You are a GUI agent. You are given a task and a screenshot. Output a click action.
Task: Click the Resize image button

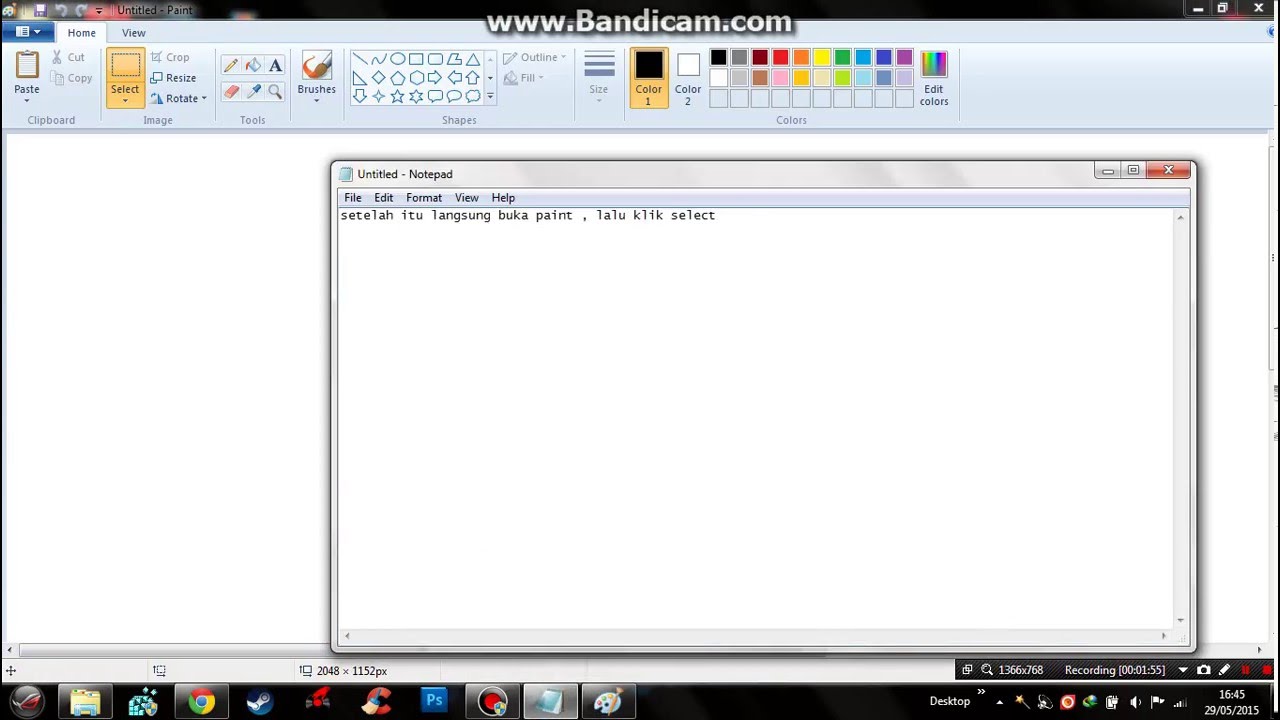pos(172,78)
